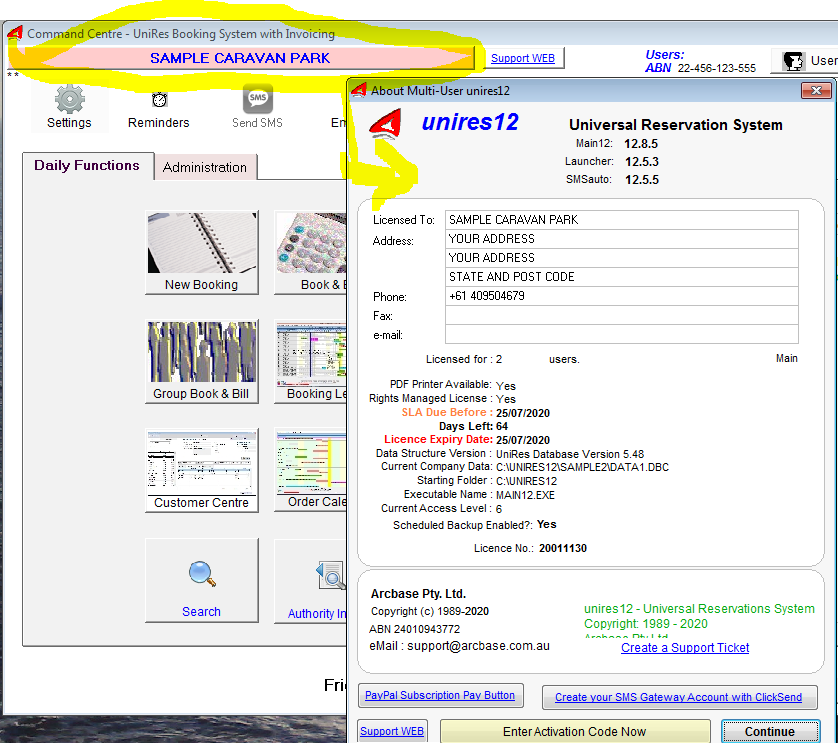Click Enter Activation Code Now button

point(575,731)
